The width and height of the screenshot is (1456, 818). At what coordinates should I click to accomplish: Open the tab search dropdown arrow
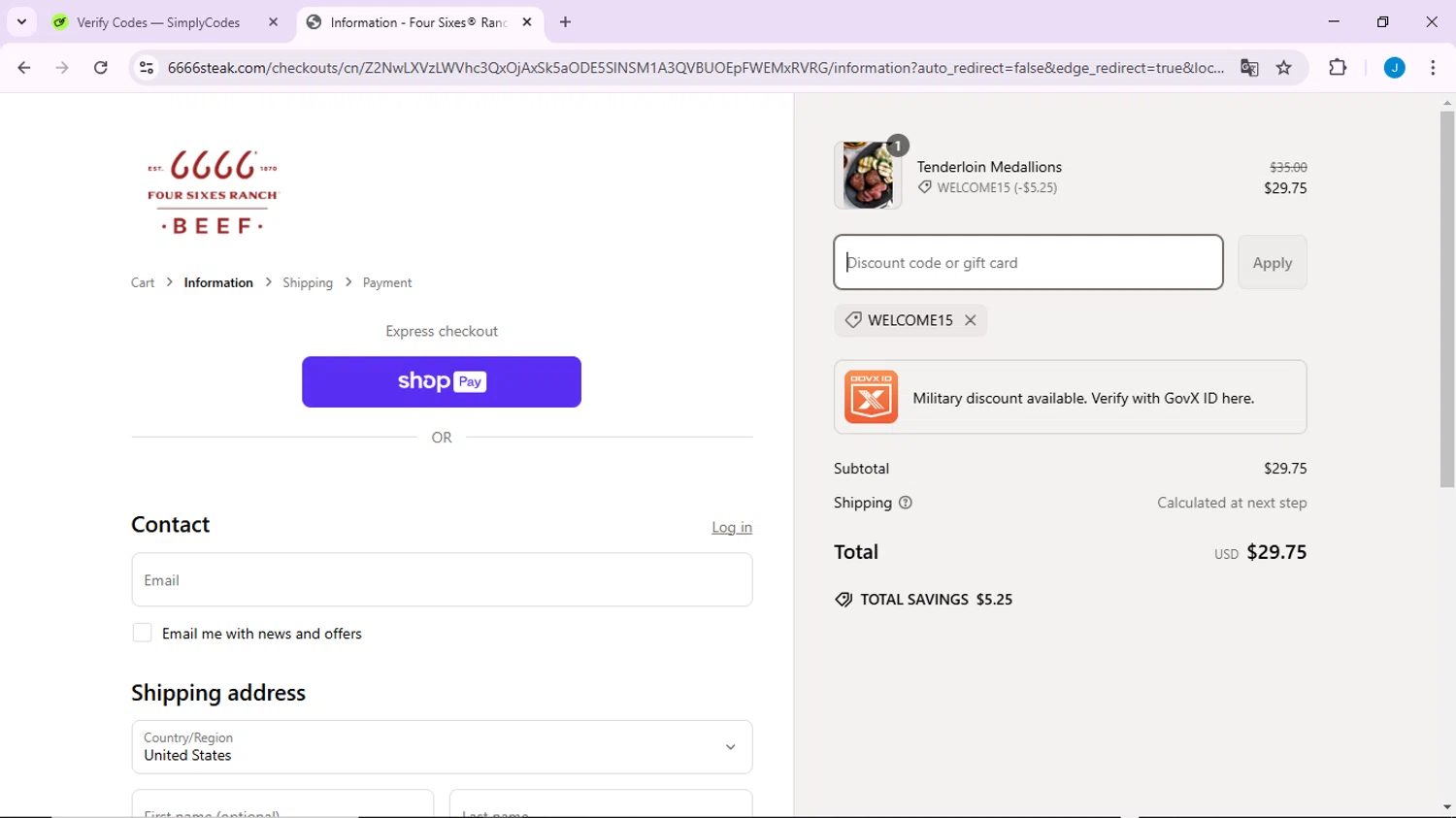21,21
